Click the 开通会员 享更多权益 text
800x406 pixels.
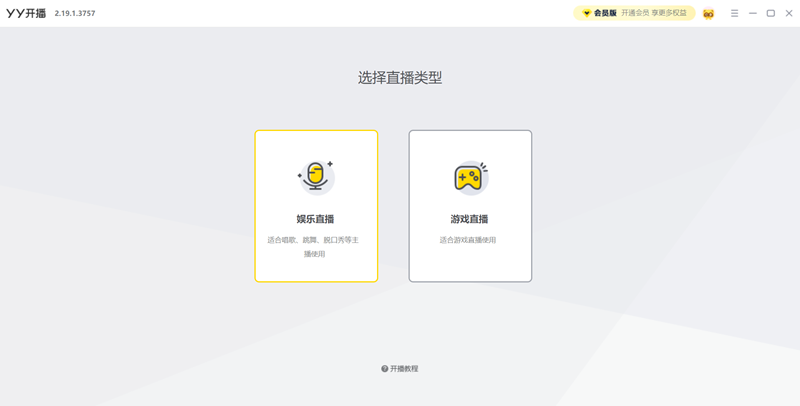[654, 13]
